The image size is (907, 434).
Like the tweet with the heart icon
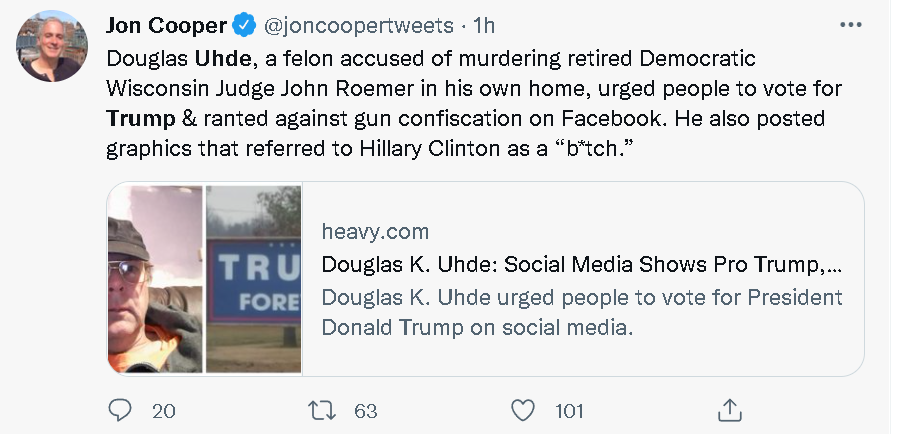[523, 410]
